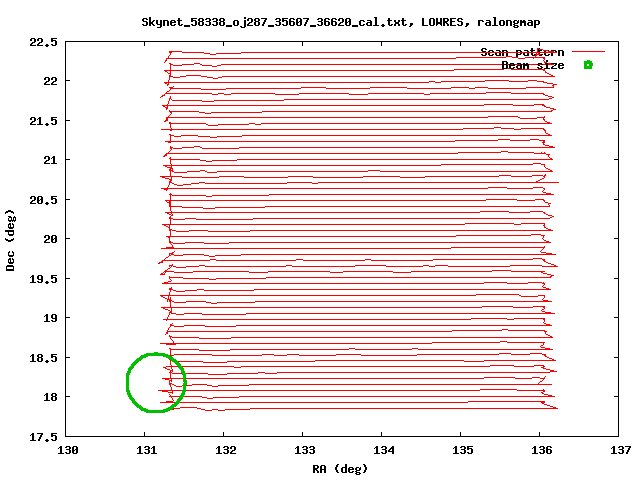Click the y-axis tick label 21
This screenshot has width=640, height=480.
51,160
